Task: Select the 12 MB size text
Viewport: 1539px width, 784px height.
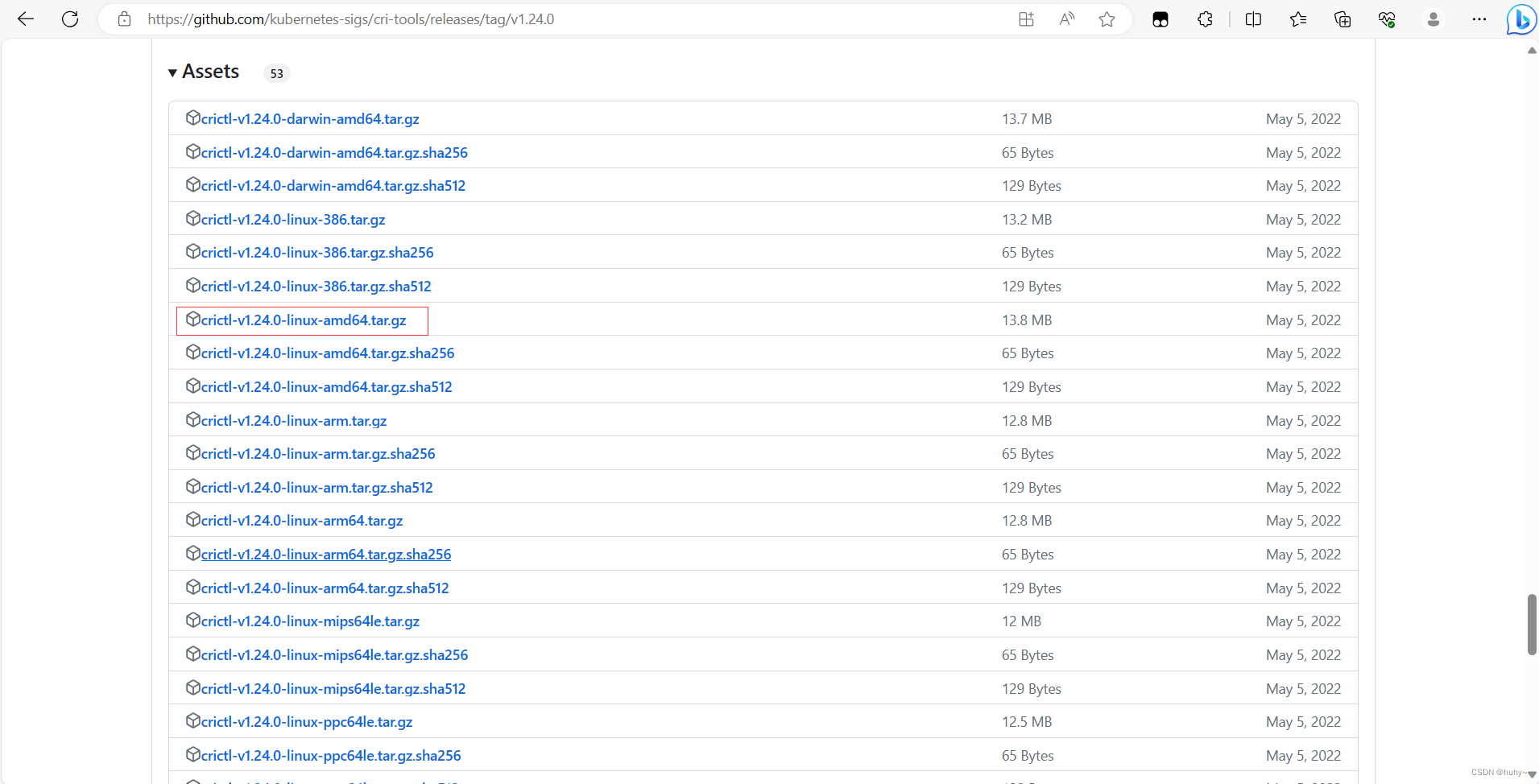Action: (x=1021, y=621)
